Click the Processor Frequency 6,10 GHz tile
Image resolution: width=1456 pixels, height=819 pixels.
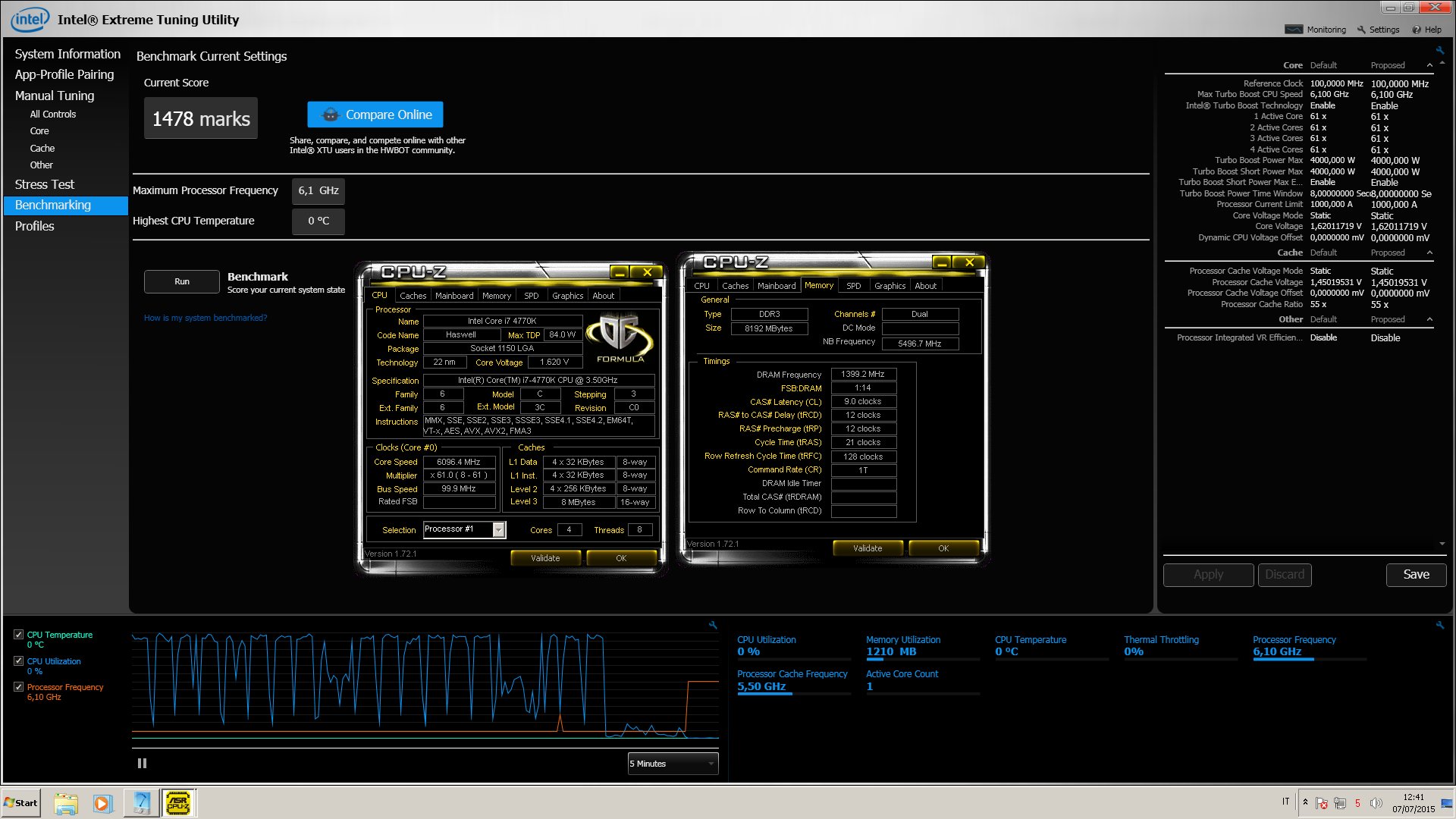point(1310,646)
